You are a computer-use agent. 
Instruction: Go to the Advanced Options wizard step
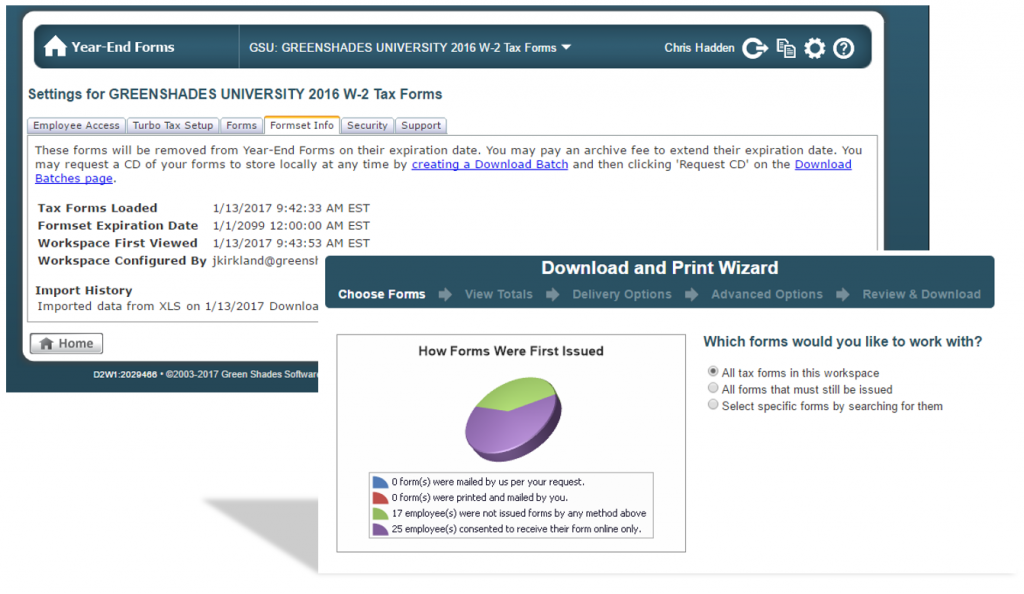767,294
